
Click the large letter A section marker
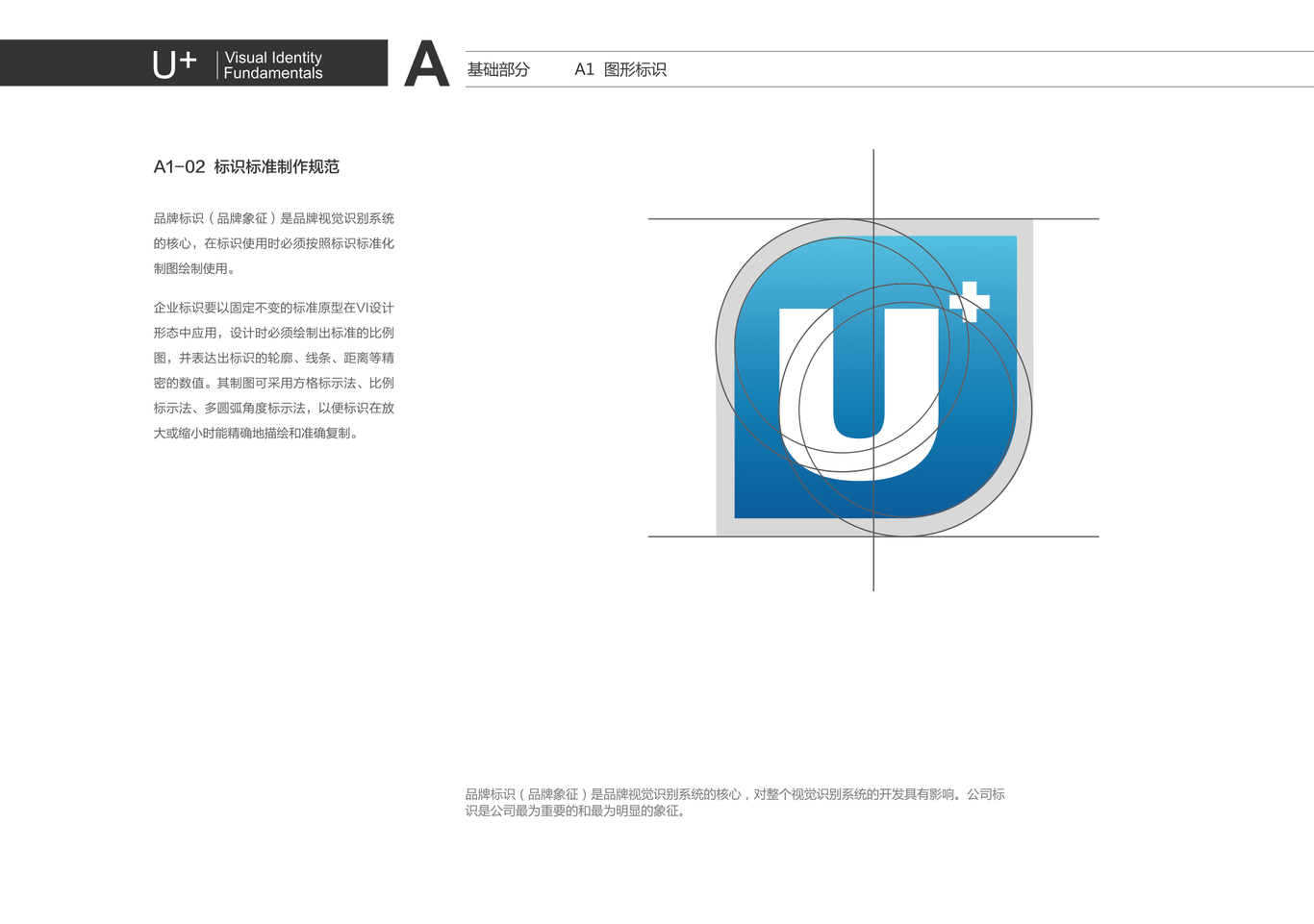click(427, 63)
